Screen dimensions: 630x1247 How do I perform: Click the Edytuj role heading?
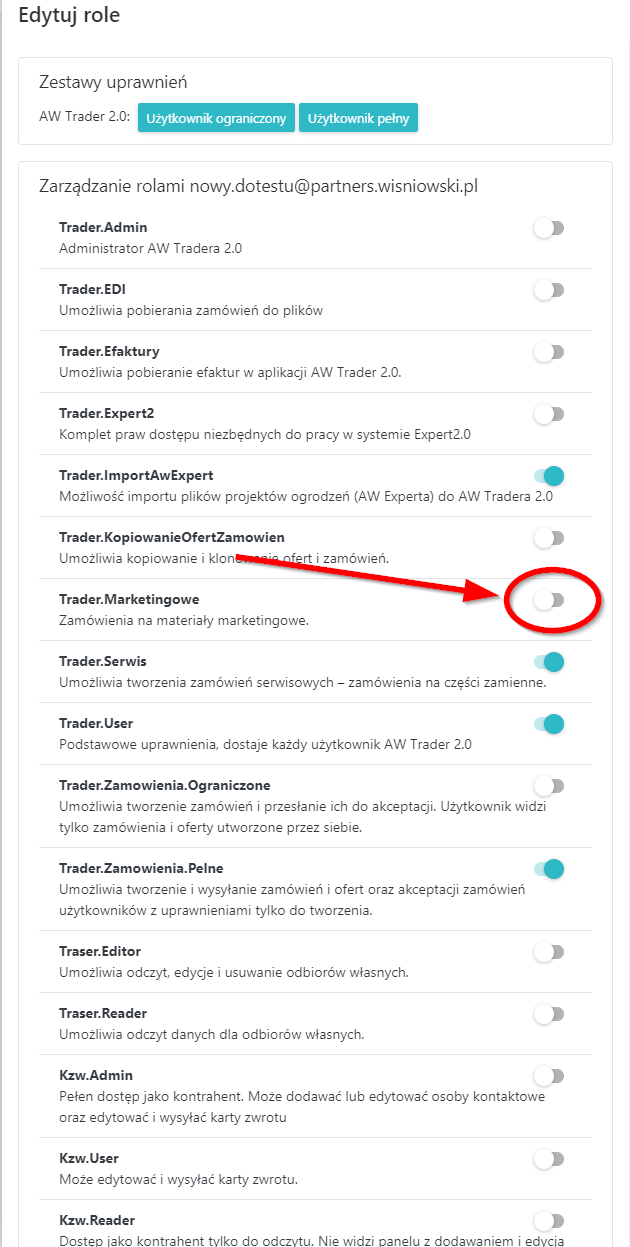(69, 16)
